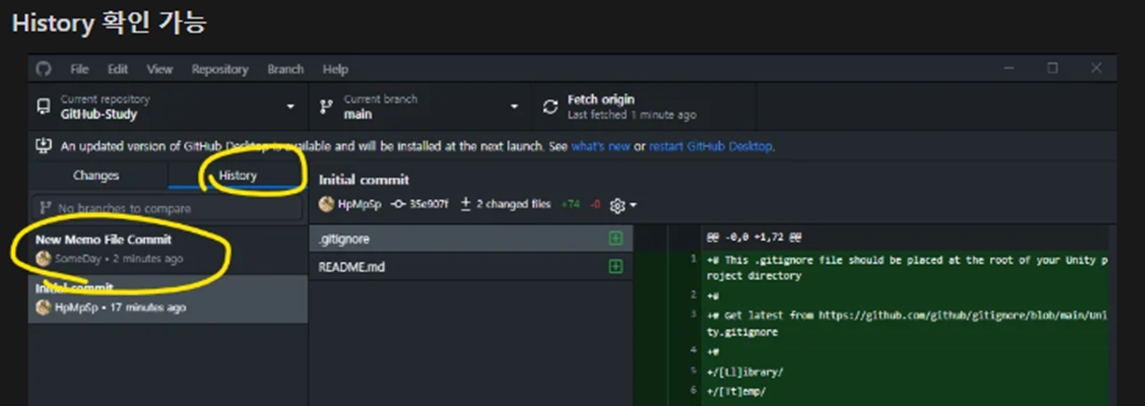This screenshot has width=1145, height=406.
Task: Select the New Memo File Commit entry
Action: pos(169,250)
